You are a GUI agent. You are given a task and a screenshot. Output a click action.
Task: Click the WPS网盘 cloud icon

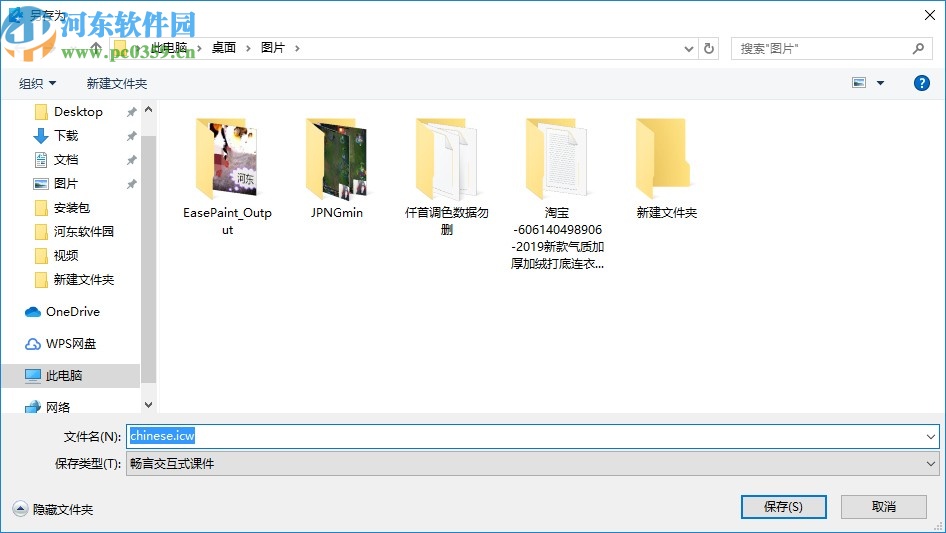(x=33, y=344)
